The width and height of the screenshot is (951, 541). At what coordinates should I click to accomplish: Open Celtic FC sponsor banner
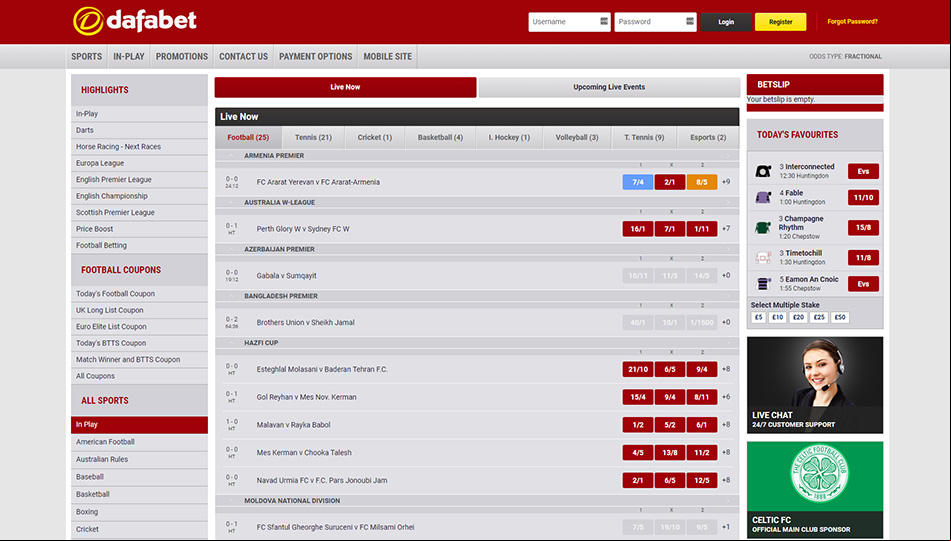(815, 489)
